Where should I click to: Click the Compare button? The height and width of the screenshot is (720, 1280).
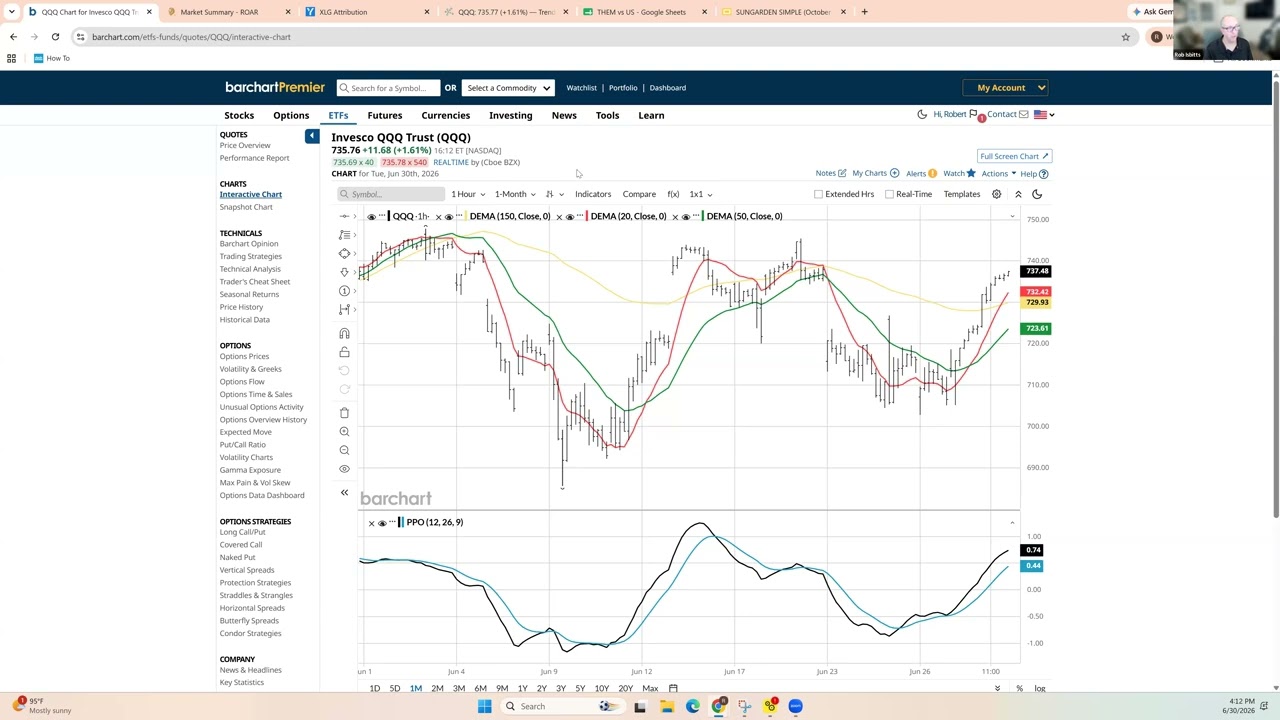click(x=639, y=194)
